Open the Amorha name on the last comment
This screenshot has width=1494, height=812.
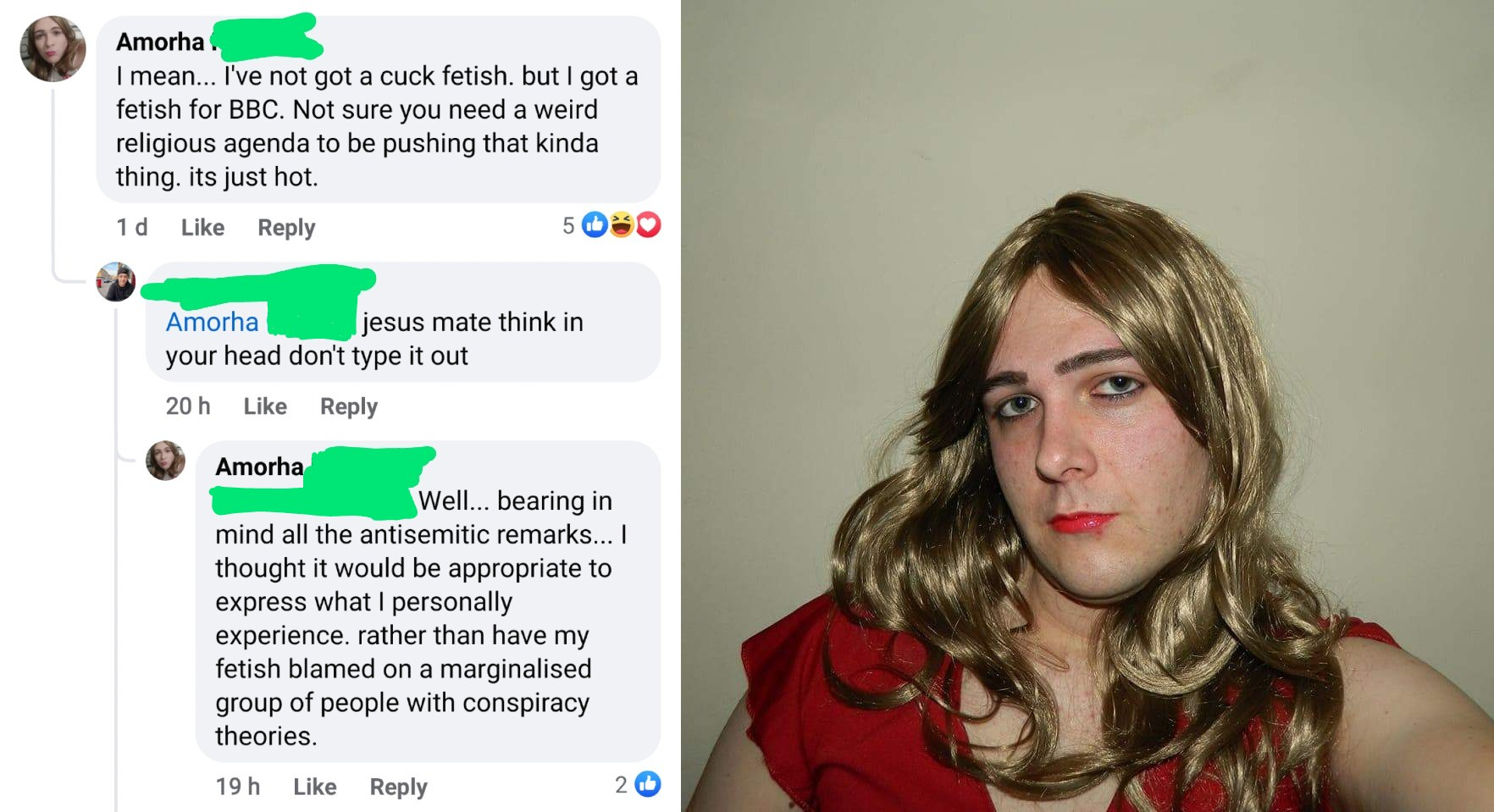(259, 467)
